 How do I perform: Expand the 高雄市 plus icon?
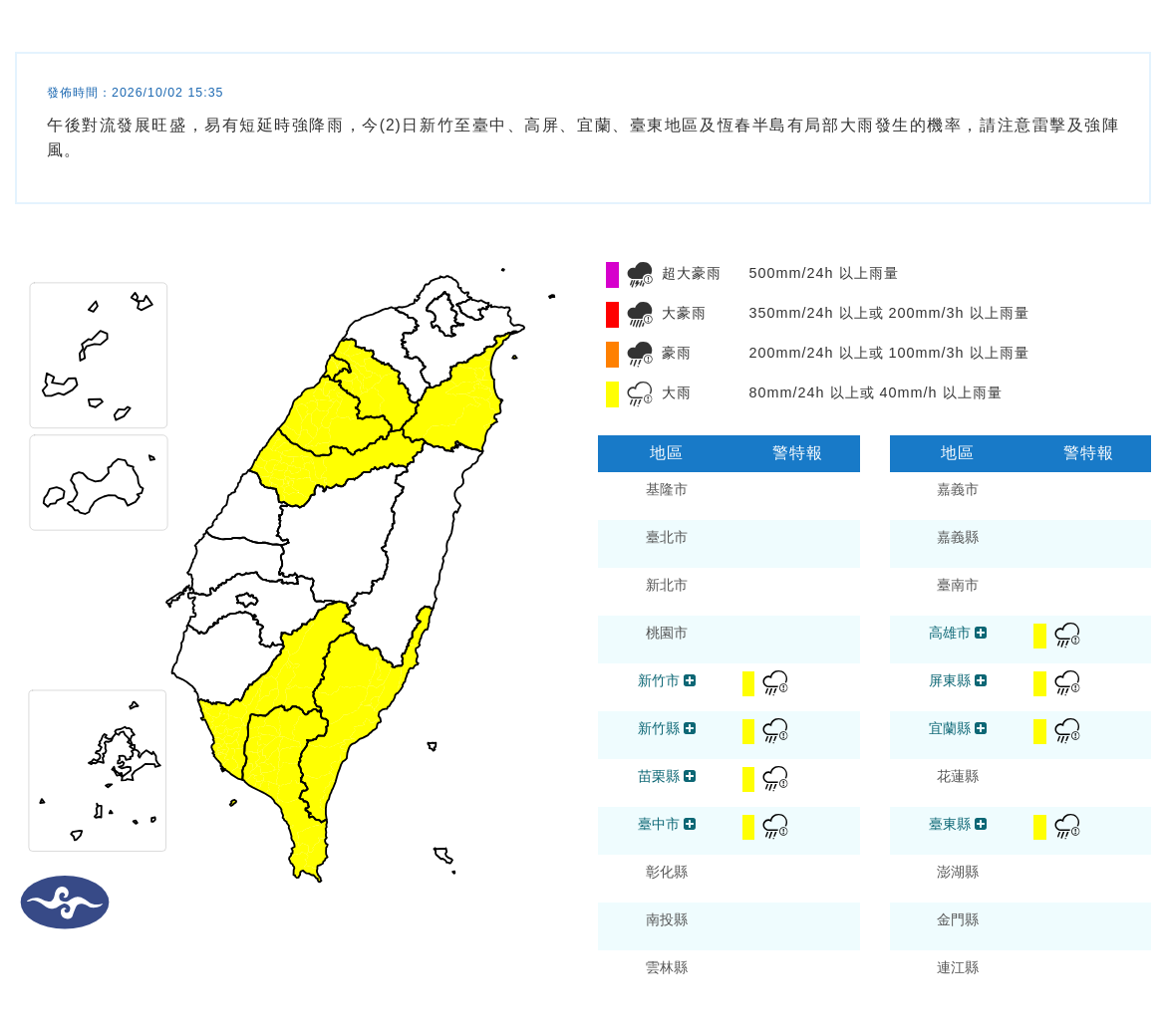point(981,633)
